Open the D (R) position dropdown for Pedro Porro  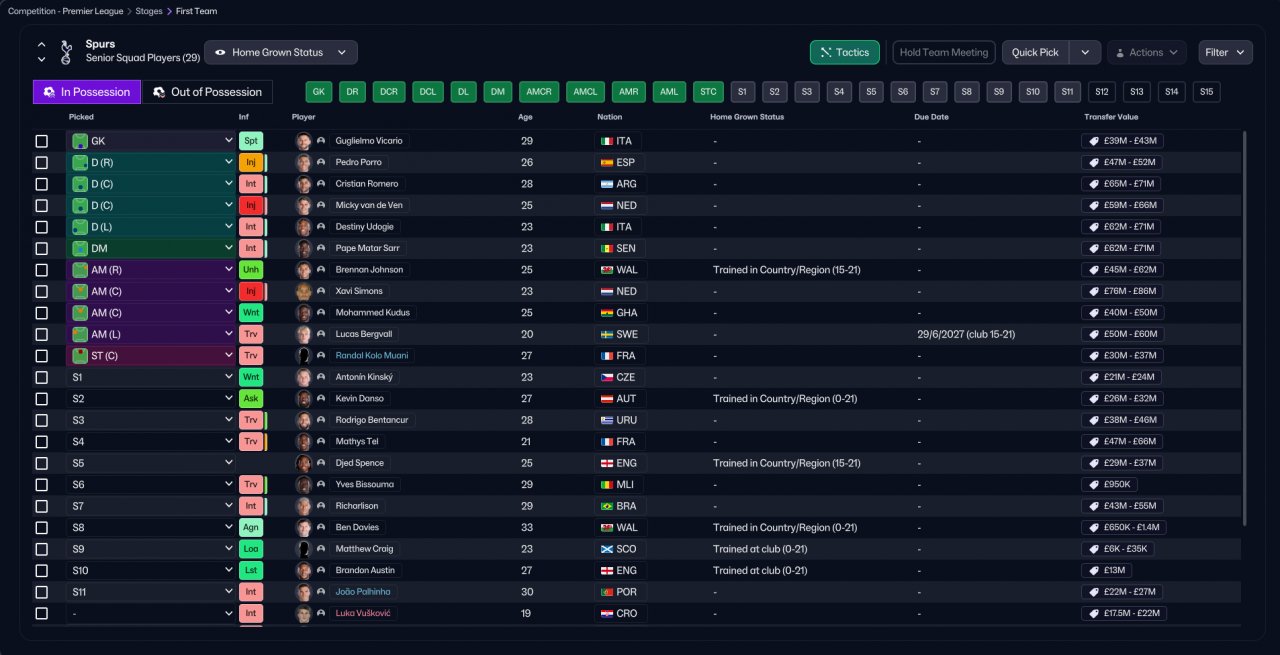click(151, 162)
